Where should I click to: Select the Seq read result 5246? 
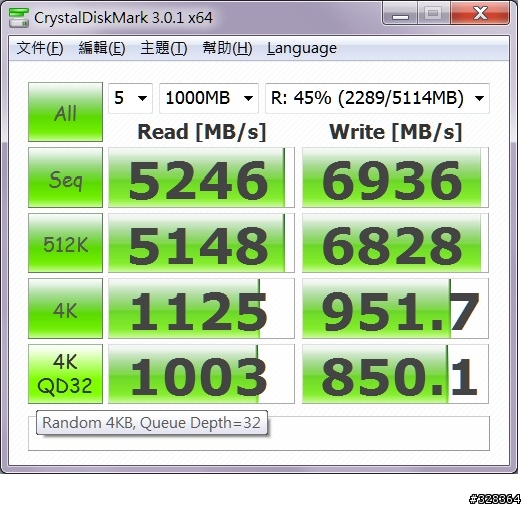click(x=201, y=178)
